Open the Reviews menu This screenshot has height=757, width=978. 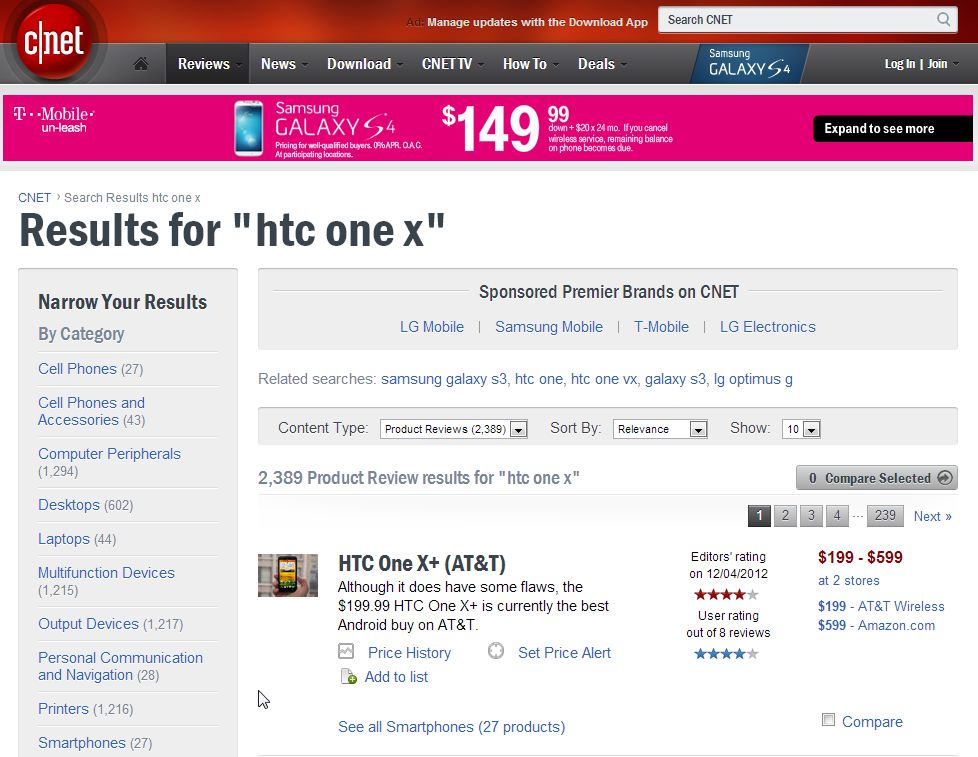click(207, 64)
